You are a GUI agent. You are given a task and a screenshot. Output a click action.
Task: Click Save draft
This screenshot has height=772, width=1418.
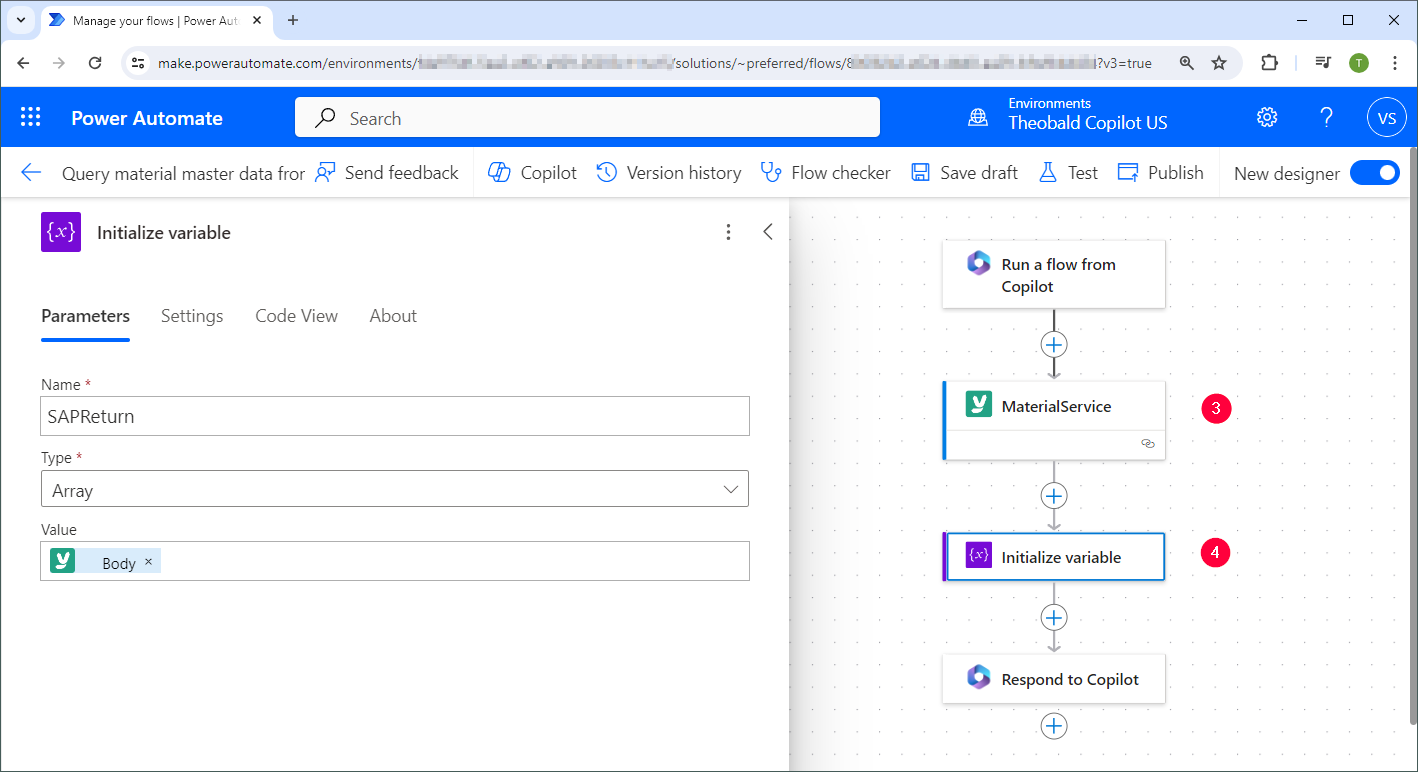click(964, 173)
